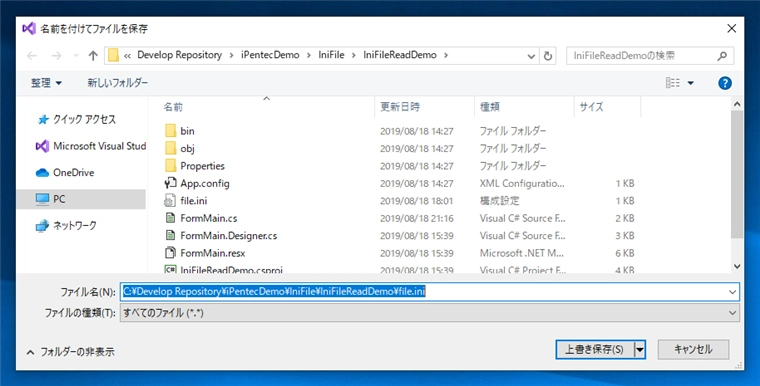
Task: Click the search magnifier icon
Action: pyautogui.click(x=722, y=56)
